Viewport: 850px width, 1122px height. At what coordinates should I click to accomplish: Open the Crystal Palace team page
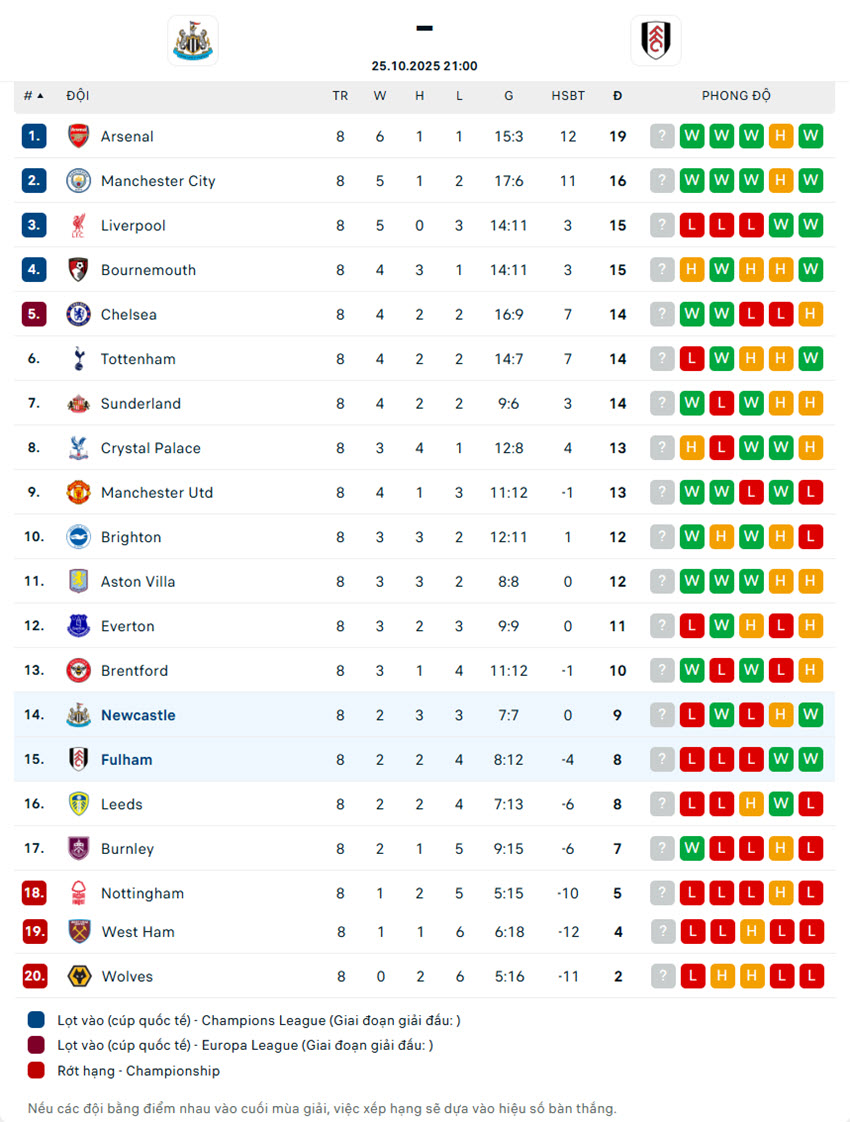pyautogui.click(x=150, y=448)
